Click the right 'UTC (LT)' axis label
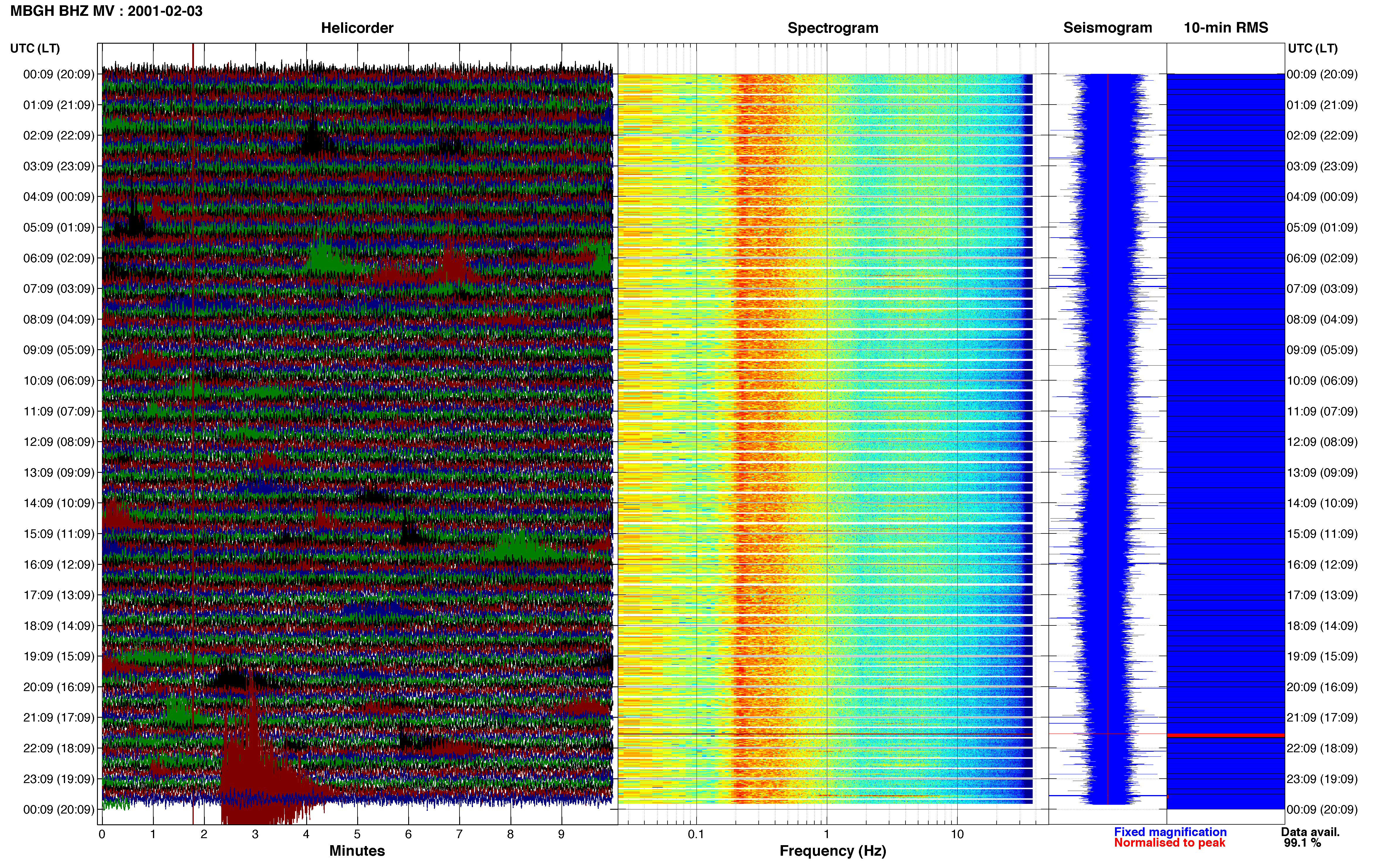Viewport: 1389px width, 868px height. click(x=1313, y=48)
